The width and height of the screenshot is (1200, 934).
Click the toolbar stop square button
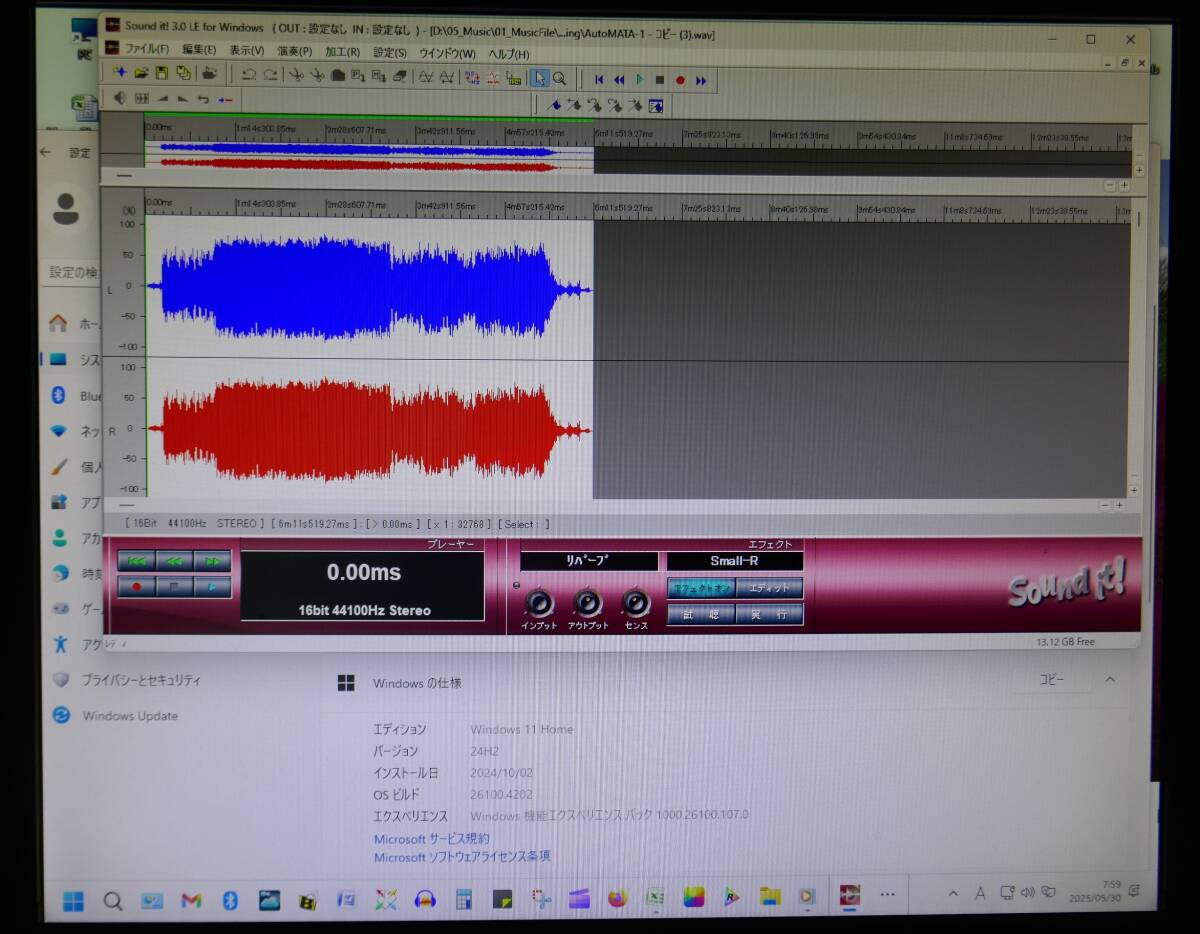click(660, 79)
